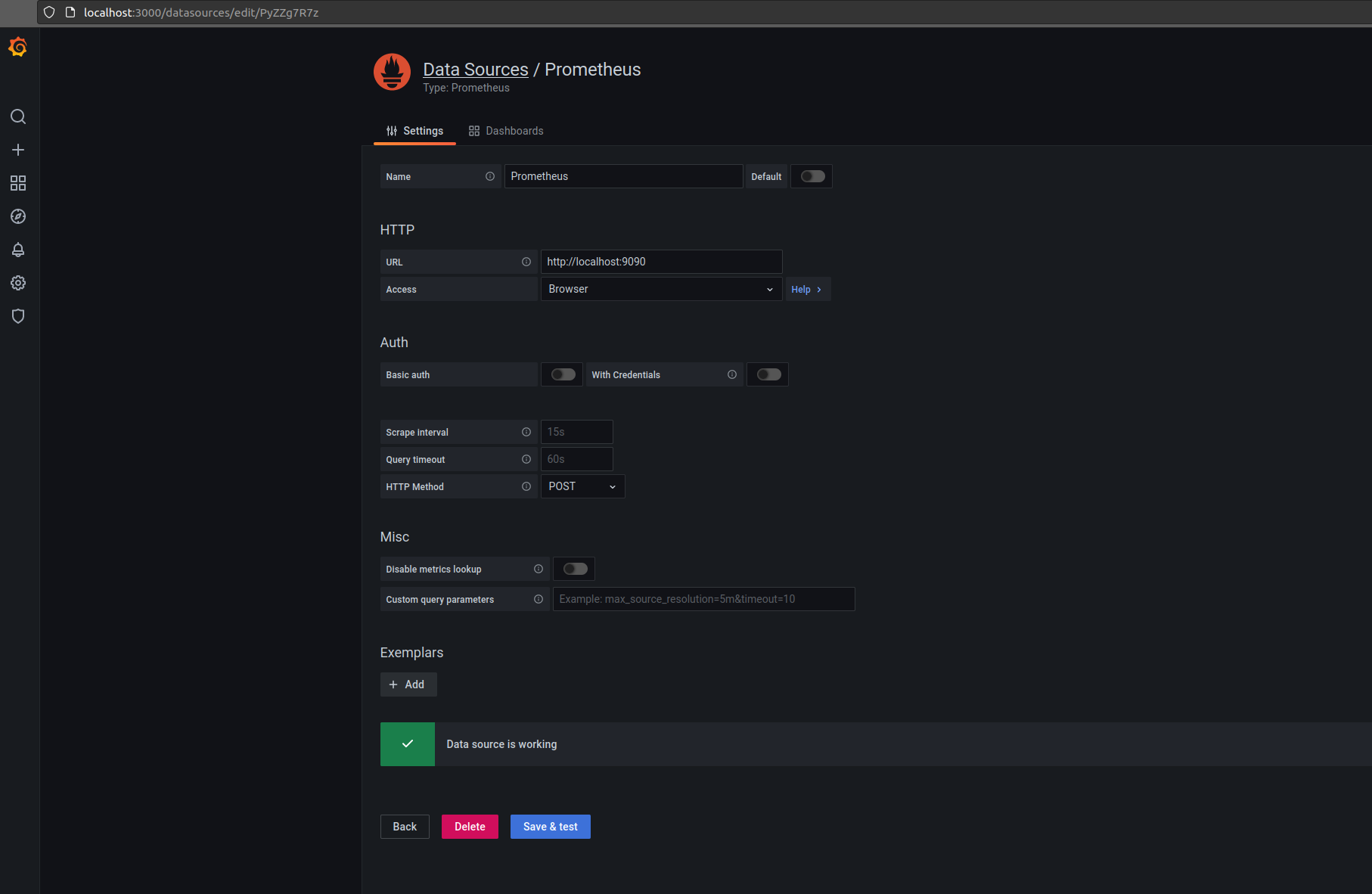Click the 'Data source is working' message
The width and height of the screenshot is (1372, 894).
(501, 744)
